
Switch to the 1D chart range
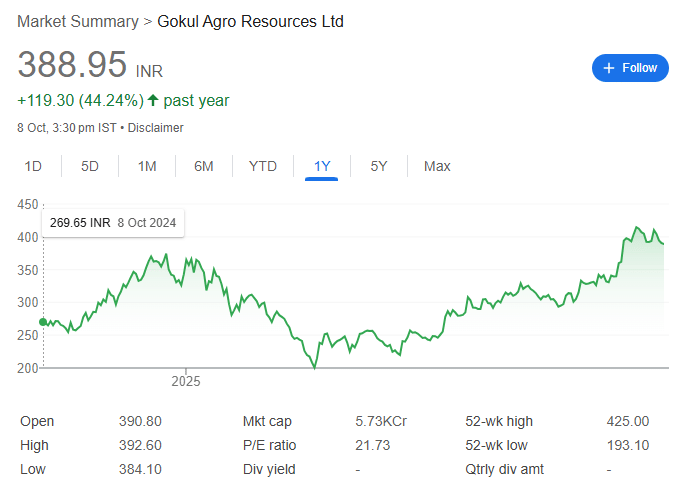33,166
